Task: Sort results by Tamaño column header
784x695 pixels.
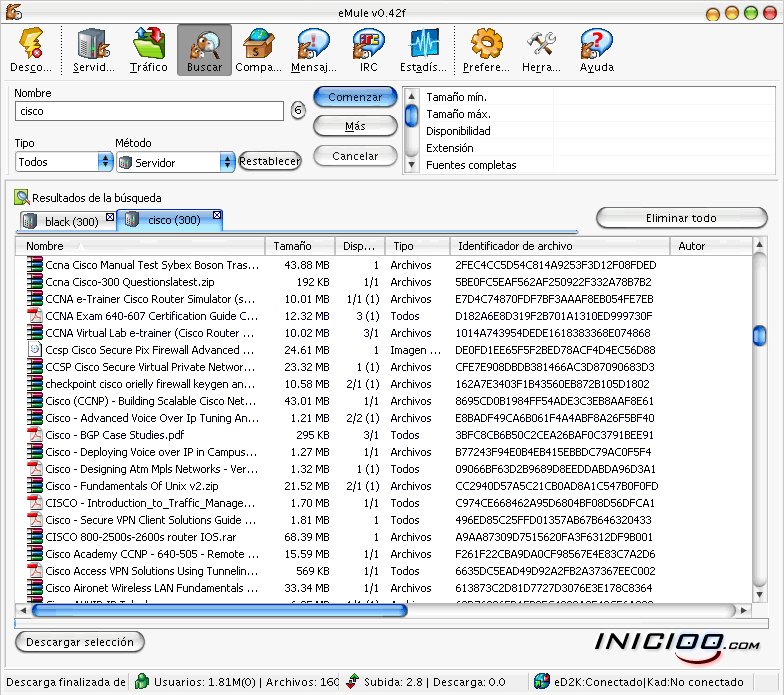Action: click(x=300, y=246)
